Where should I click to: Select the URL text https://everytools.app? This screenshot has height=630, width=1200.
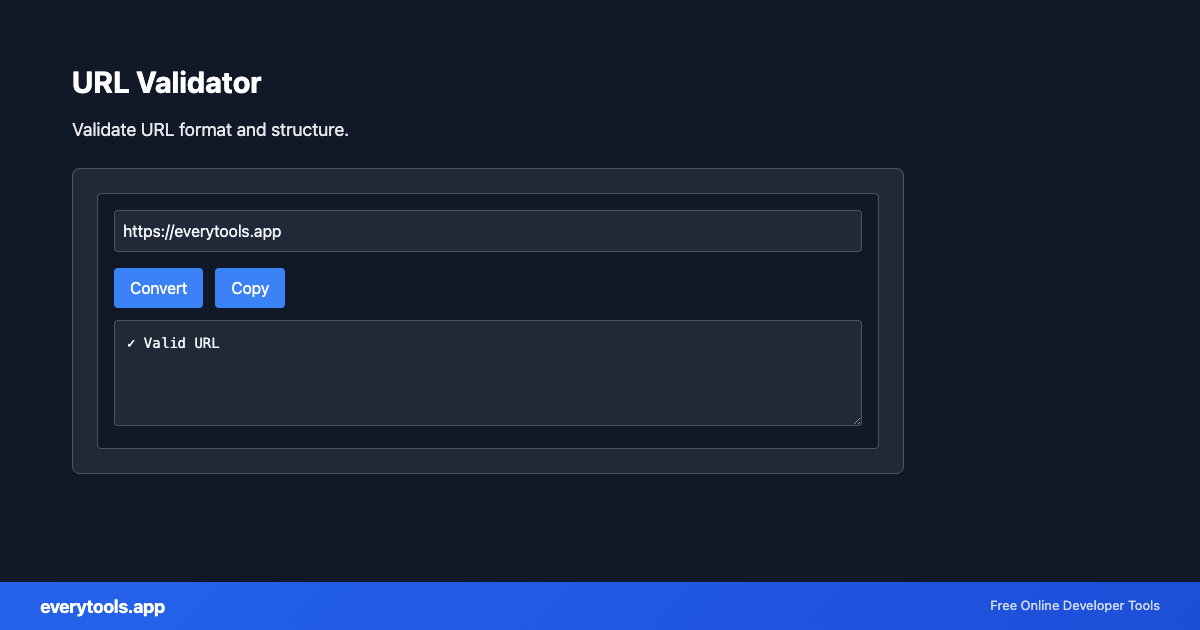tap(201, 230)
